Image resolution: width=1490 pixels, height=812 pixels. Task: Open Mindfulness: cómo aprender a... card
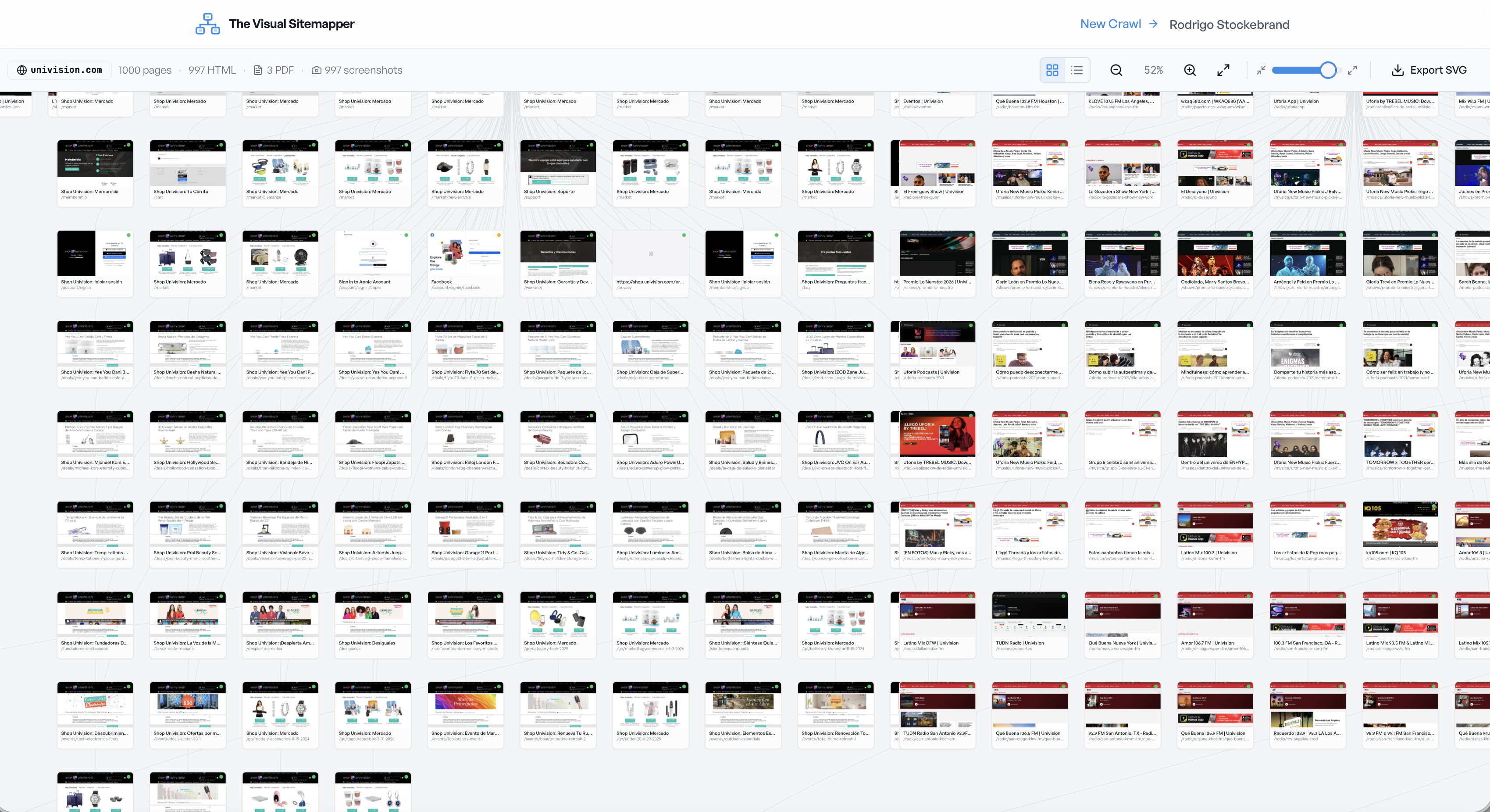click(x=1215, y=354)
